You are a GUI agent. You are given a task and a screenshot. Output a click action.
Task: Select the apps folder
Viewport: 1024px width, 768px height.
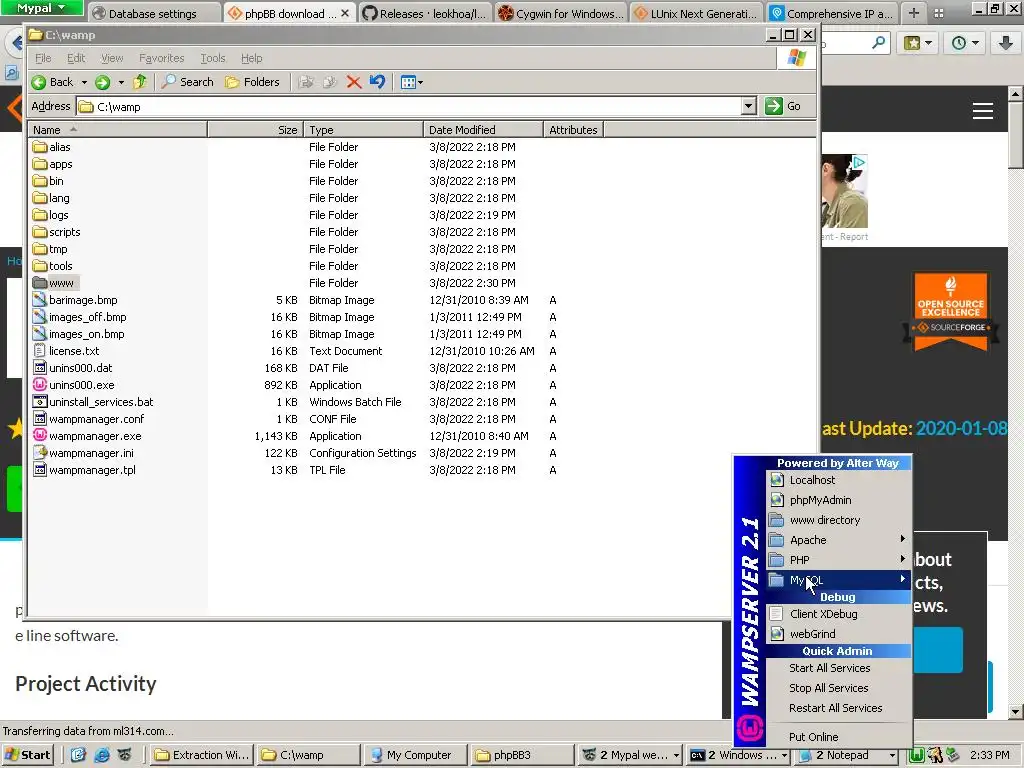point(53,164)
